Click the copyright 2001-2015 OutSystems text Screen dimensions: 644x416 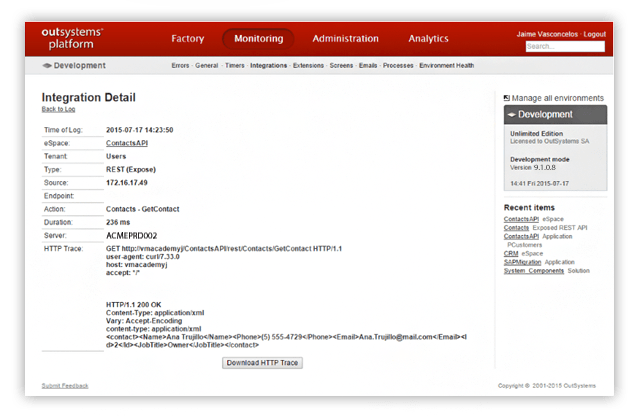[547, 386]
